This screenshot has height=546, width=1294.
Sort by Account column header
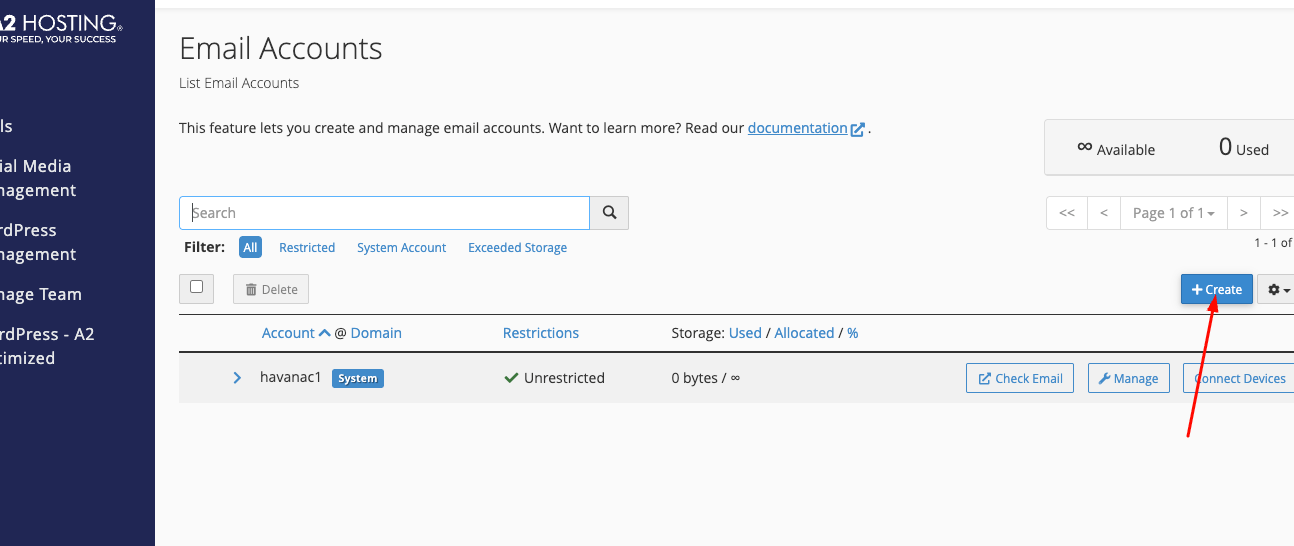[288, 333]
